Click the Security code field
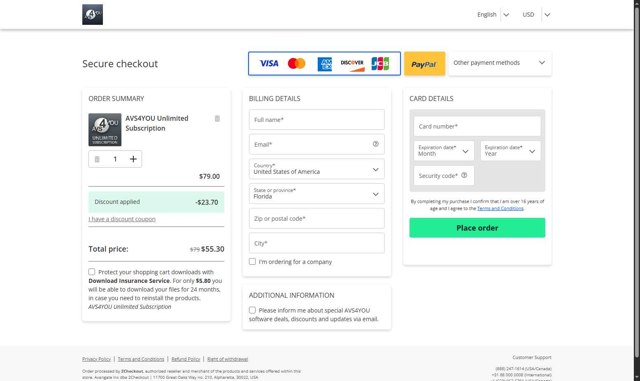 click(x=444, y=176)
